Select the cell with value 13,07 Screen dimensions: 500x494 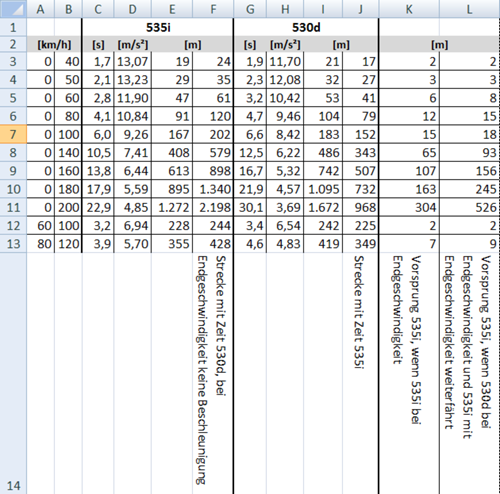coord(132,61)
